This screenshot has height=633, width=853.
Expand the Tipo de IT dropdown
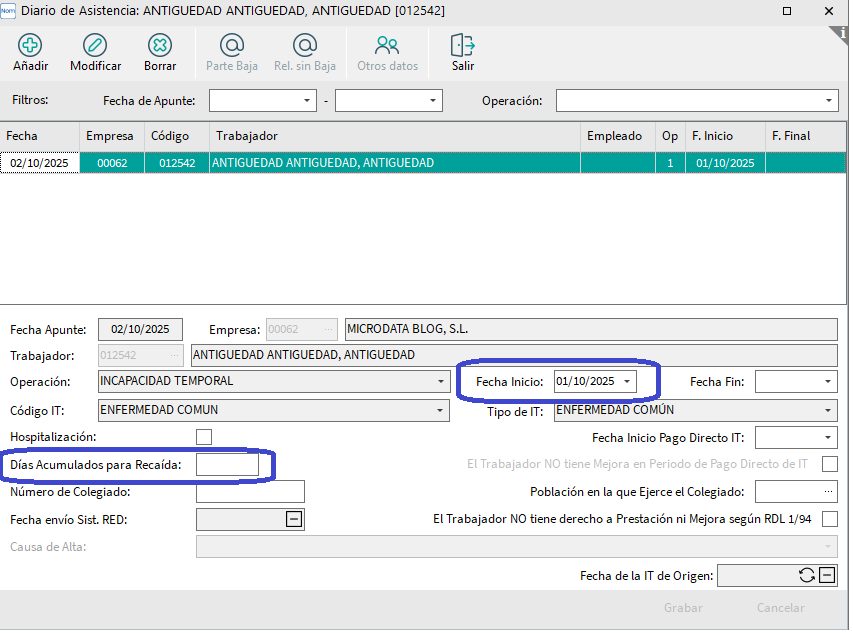[x=827, y=410]
